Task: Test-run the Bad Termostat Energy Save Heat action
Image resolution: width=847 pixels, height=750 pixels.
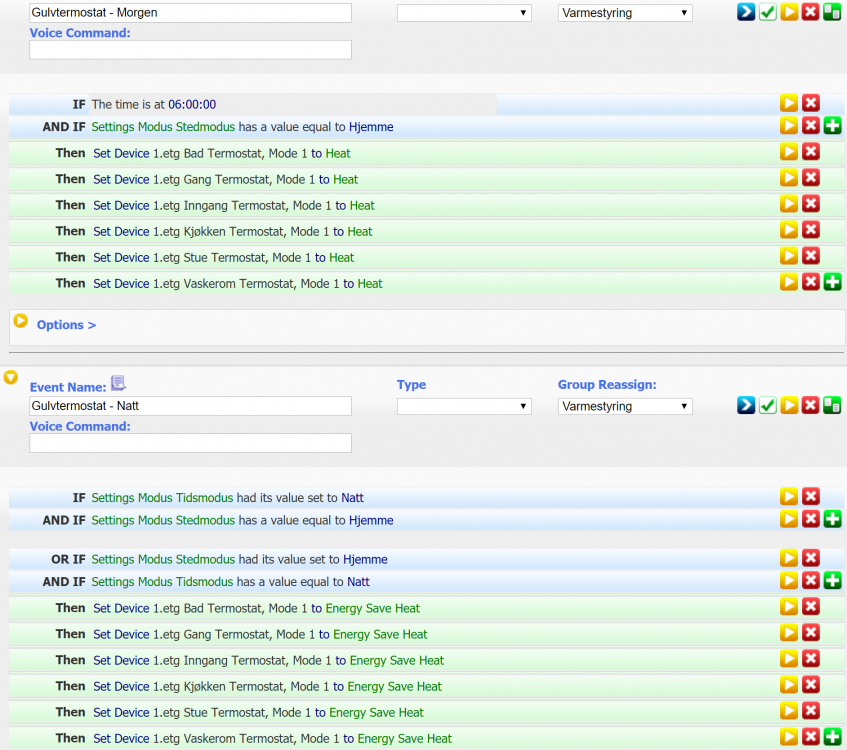Action: tap(789, 607)
